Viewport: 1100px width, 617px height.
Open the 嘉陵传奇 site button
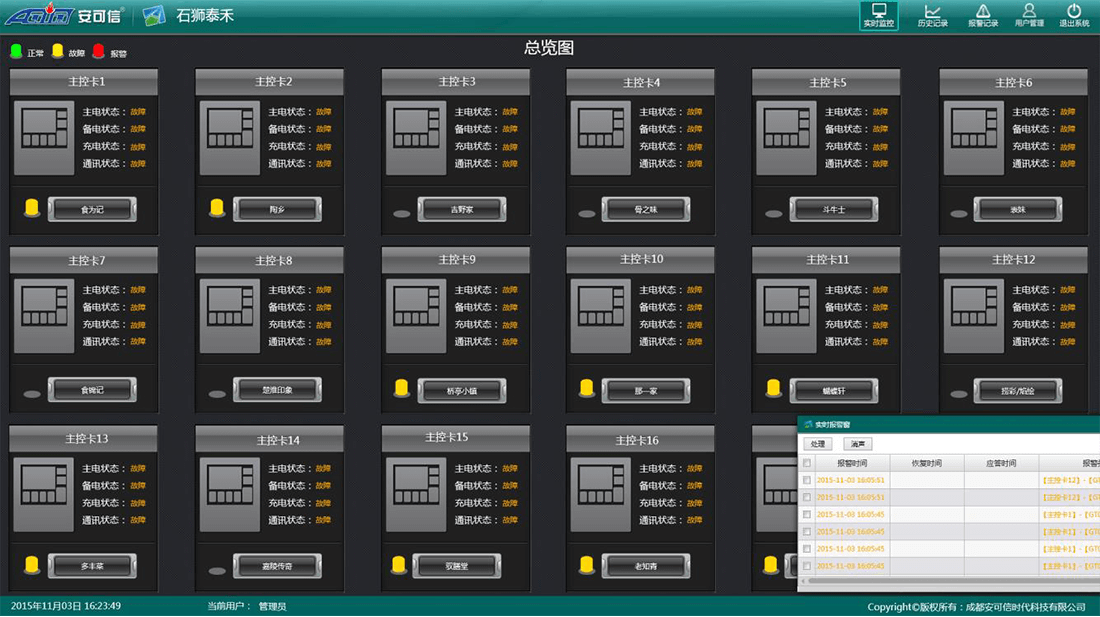(x=277, y=566)
